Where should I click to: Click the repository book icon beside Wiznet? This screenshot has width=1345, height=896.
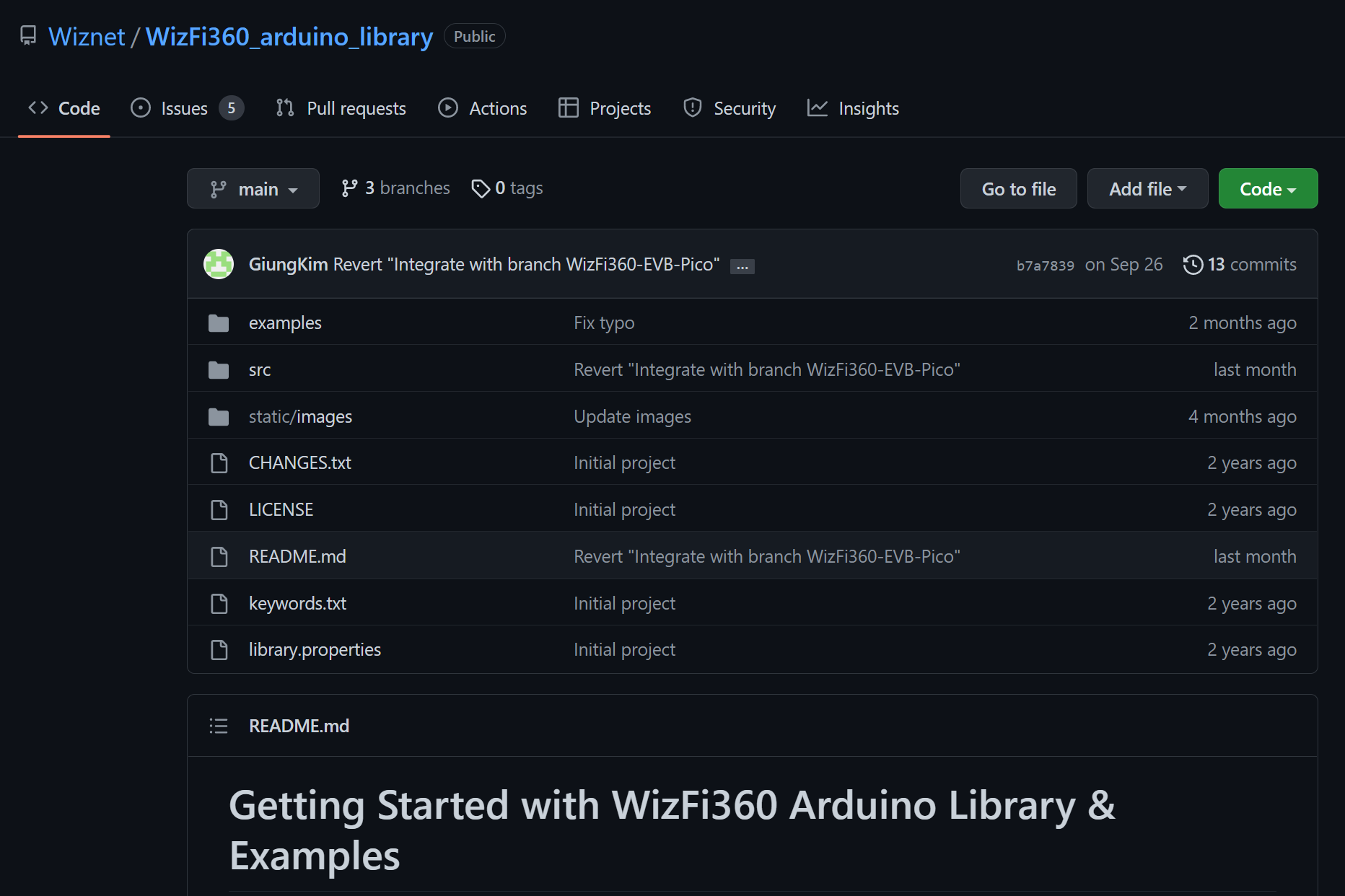coord(28,35)
